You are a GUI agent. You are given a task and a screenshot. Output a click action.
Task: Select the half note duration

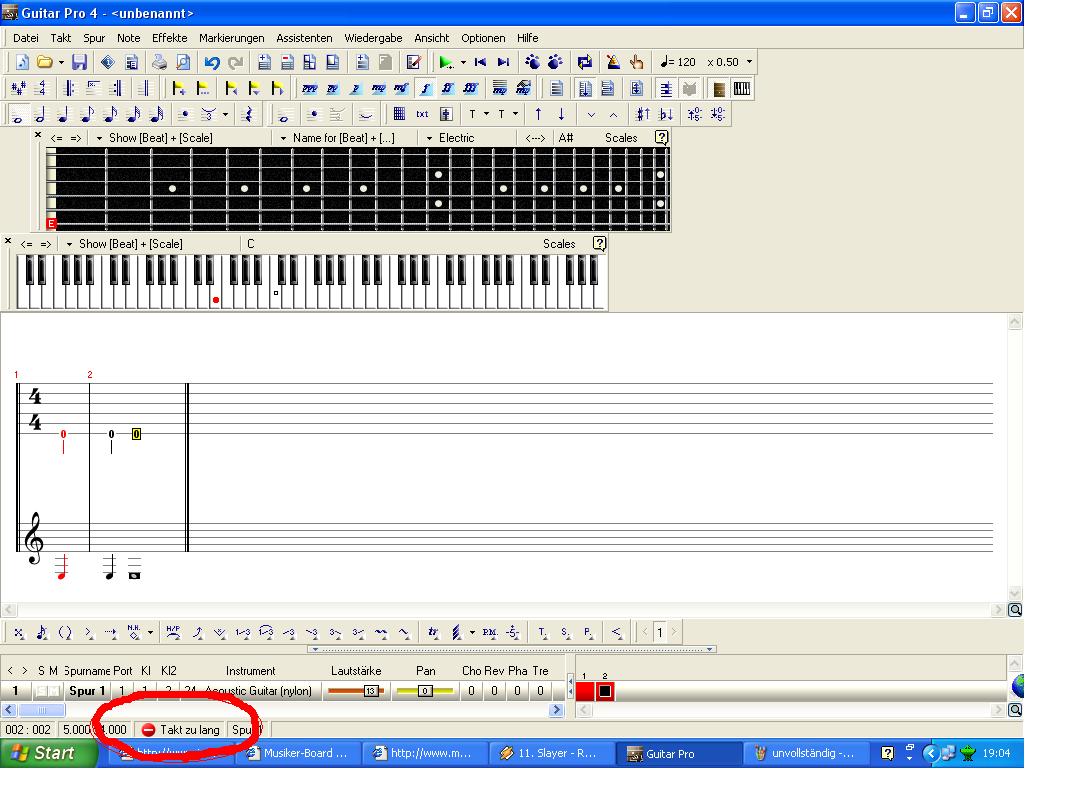point(41,114)
